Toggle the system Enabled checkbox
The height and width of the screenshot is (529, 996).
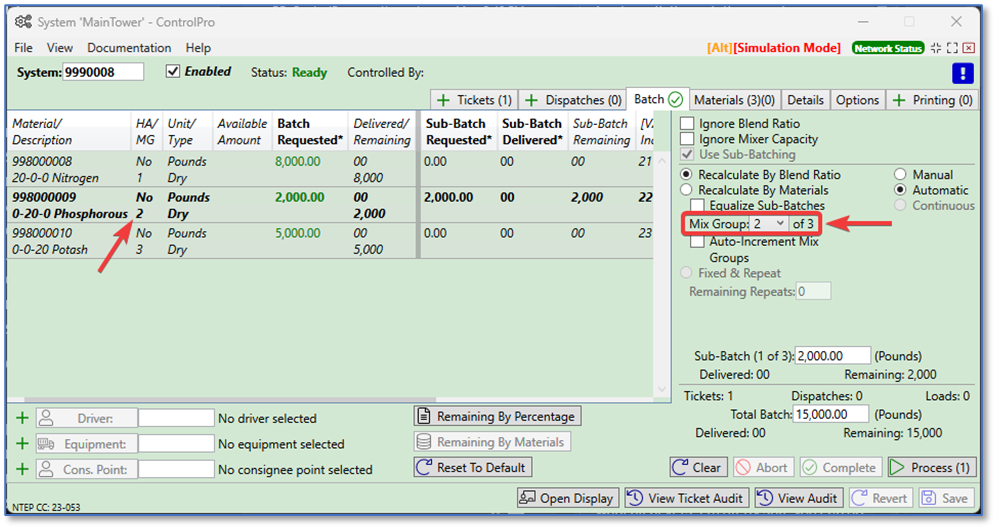point(173,72)
